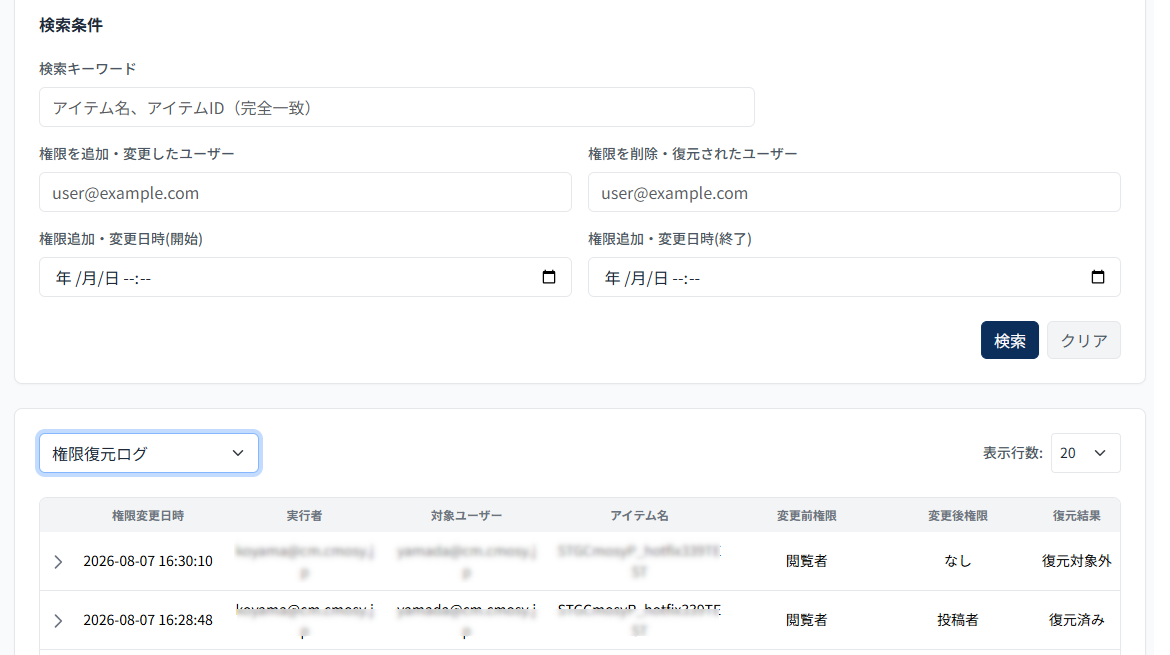Image resolution: width=1170 pixels, height=655 pixels.
Task: Click the 検索条件 section heading
Action: pyautogui.click(x=72, y=25)
